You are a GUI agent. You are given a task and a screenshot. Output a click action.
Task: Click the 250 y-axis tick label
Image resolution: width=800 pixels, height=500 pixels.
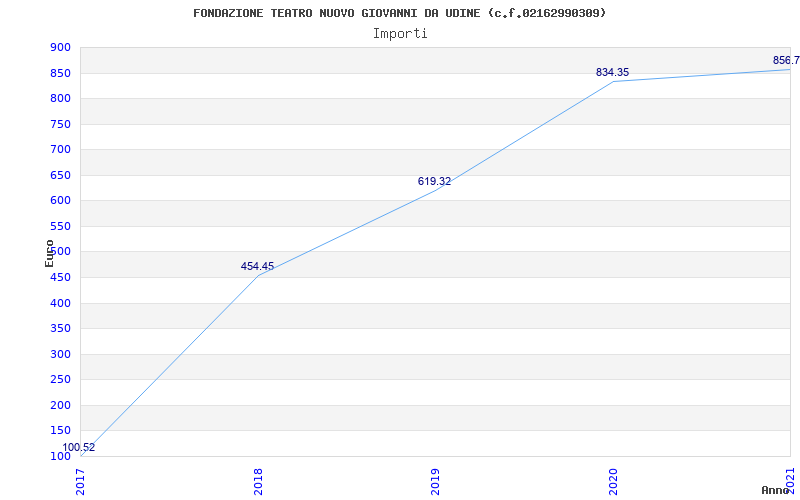[60, 380]
